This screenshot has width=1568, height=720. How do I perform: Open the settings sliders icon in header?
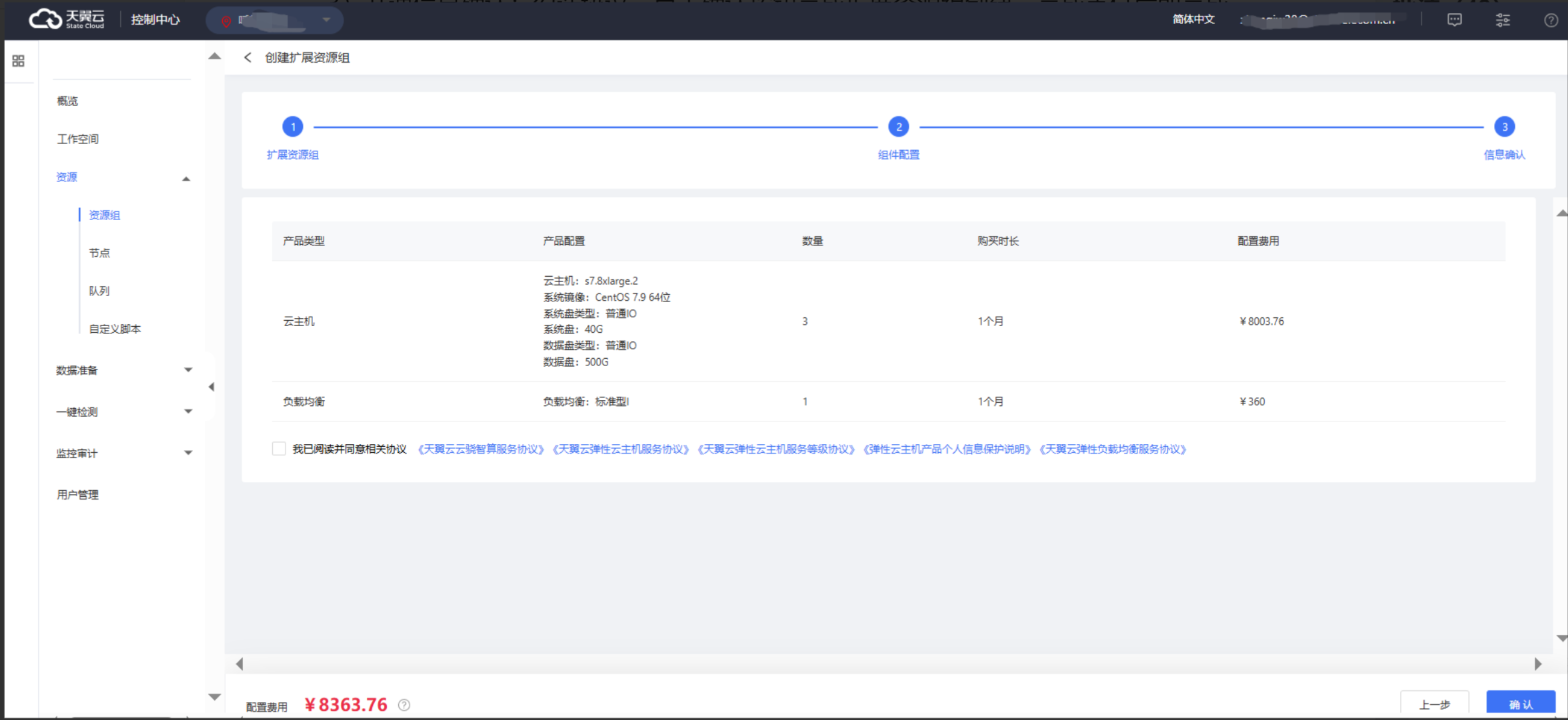(1502, 20)
